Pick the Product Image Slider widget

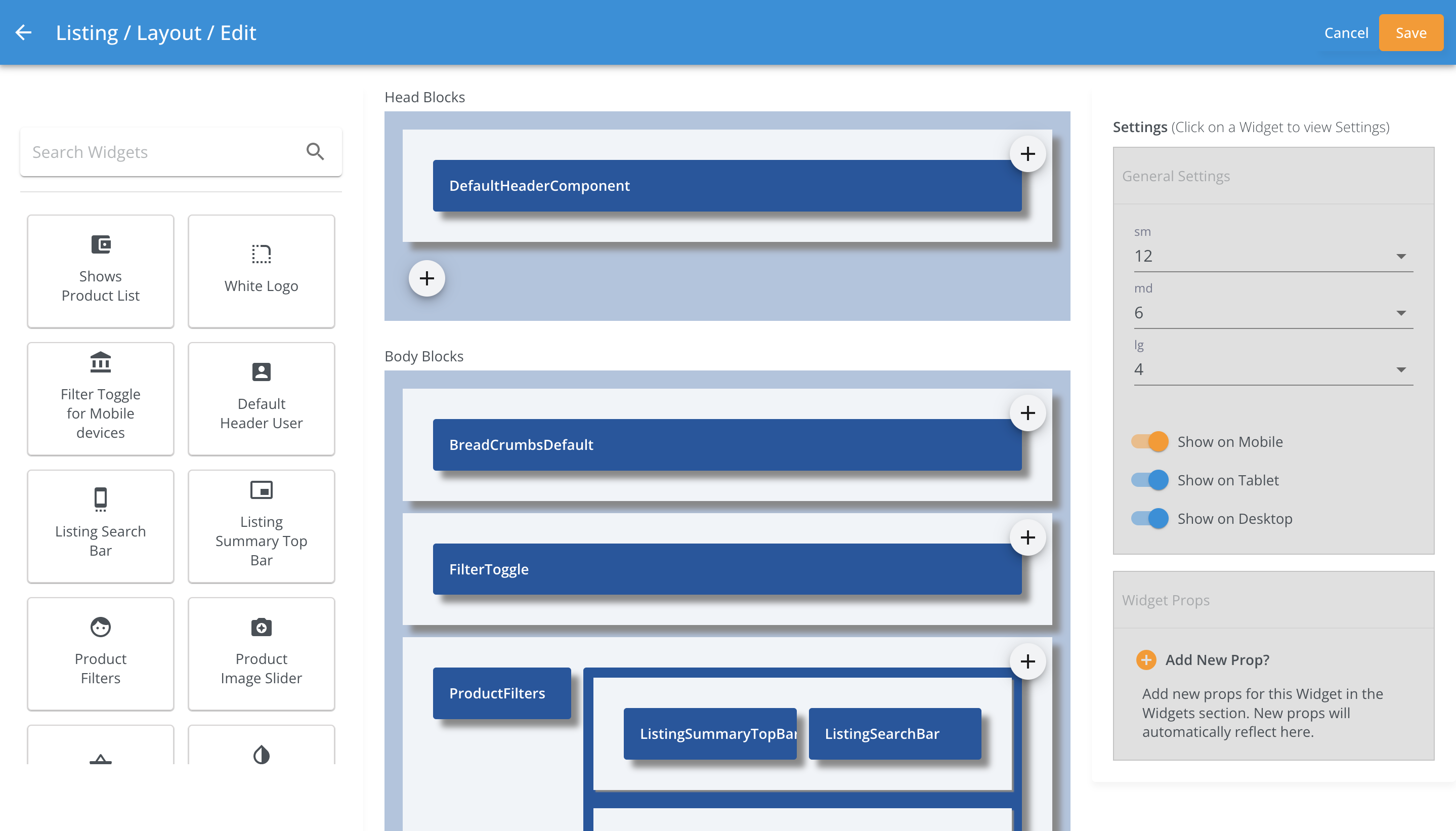262,654
